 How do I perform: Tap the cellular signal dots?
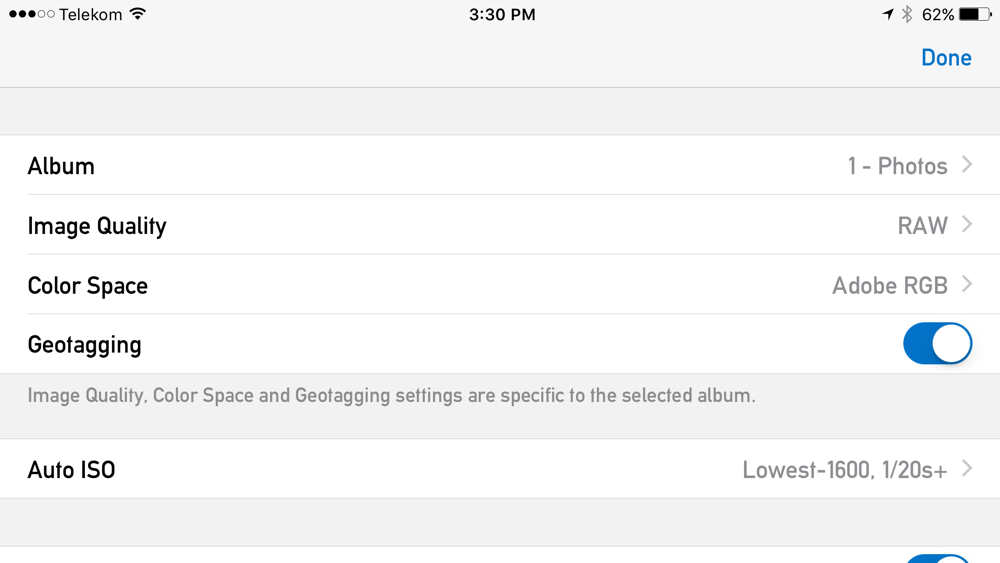pos(32,14)
